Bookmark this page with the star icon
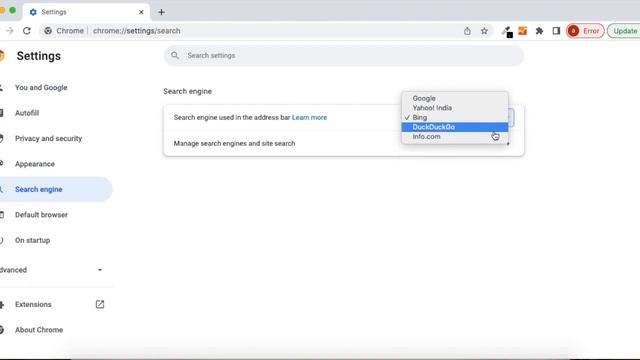640x360 pixels. [484, 31]
